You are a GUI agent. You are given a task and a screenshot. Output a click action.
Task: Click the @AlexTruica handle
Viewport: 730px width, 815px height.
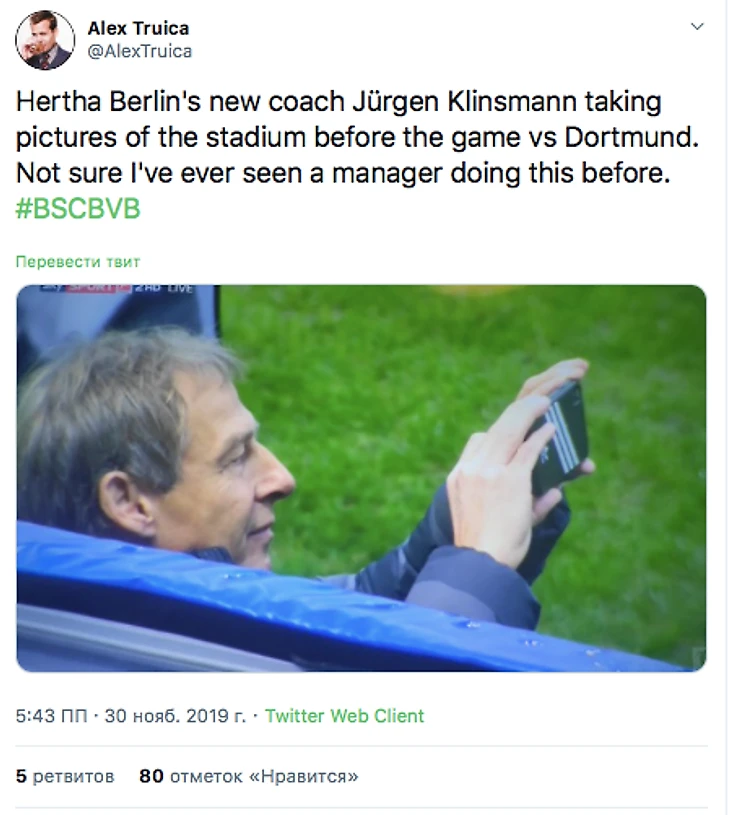(x=139, y=51)
